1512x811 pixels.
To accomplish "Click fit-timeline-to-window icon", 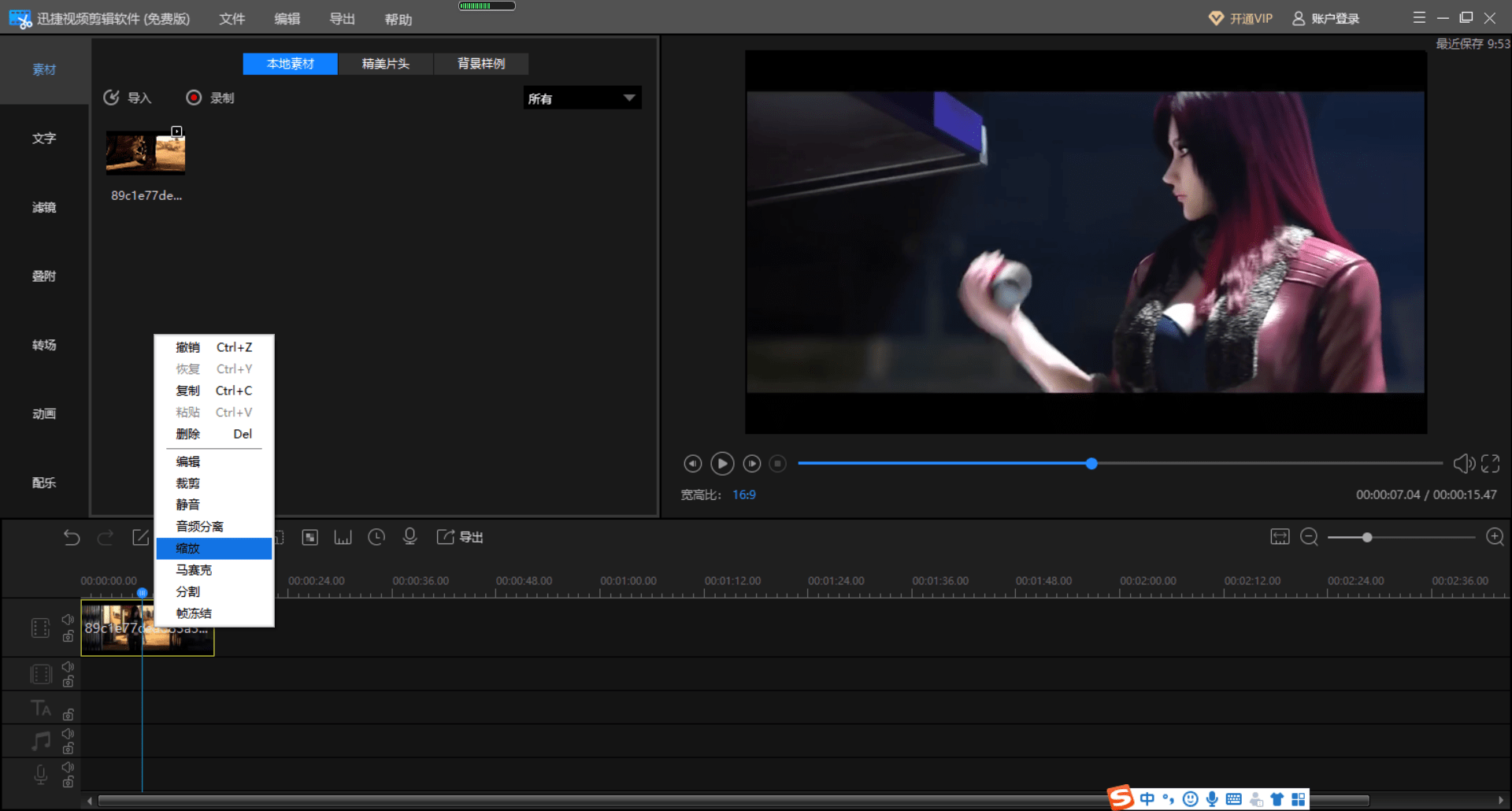I will point(1280,537).
